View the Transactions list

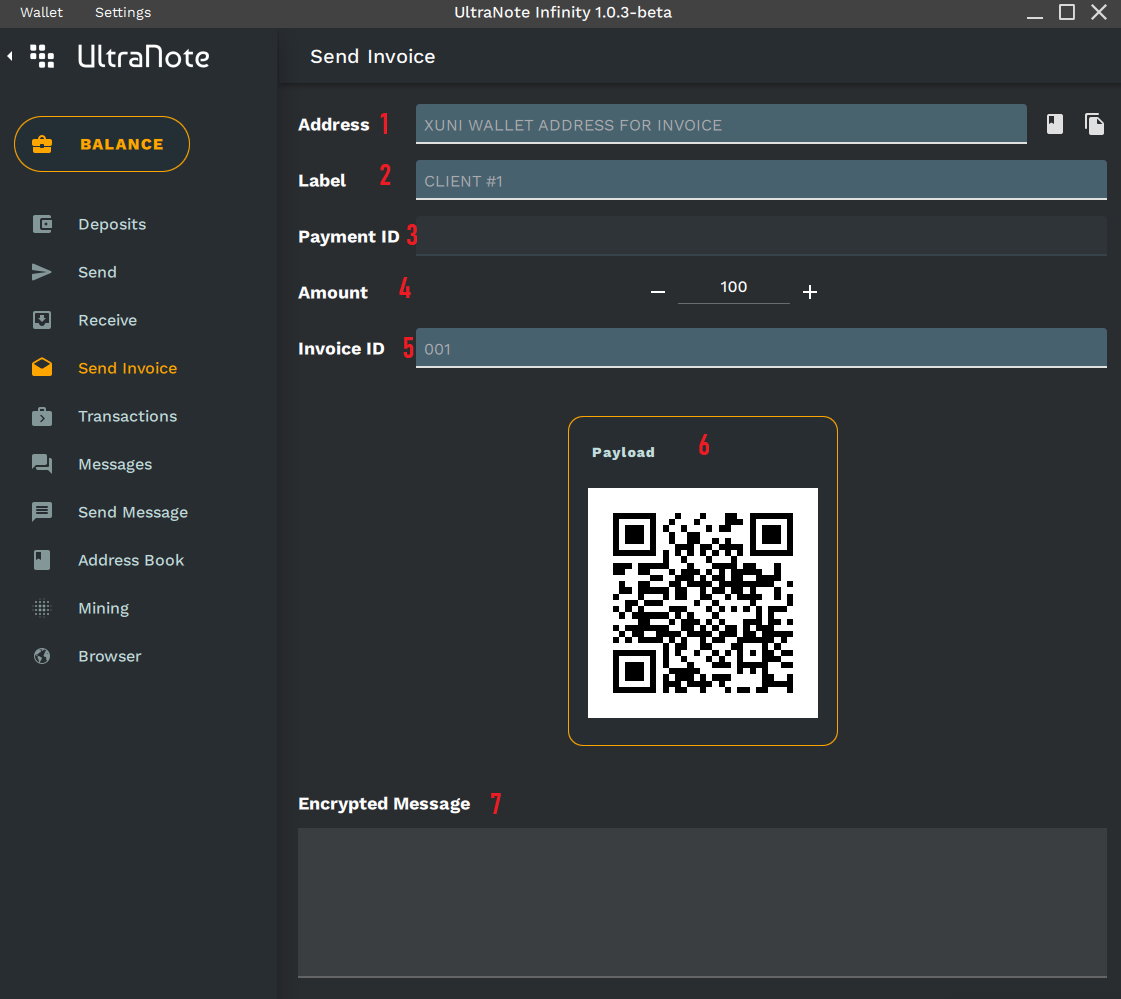point(127,416)
